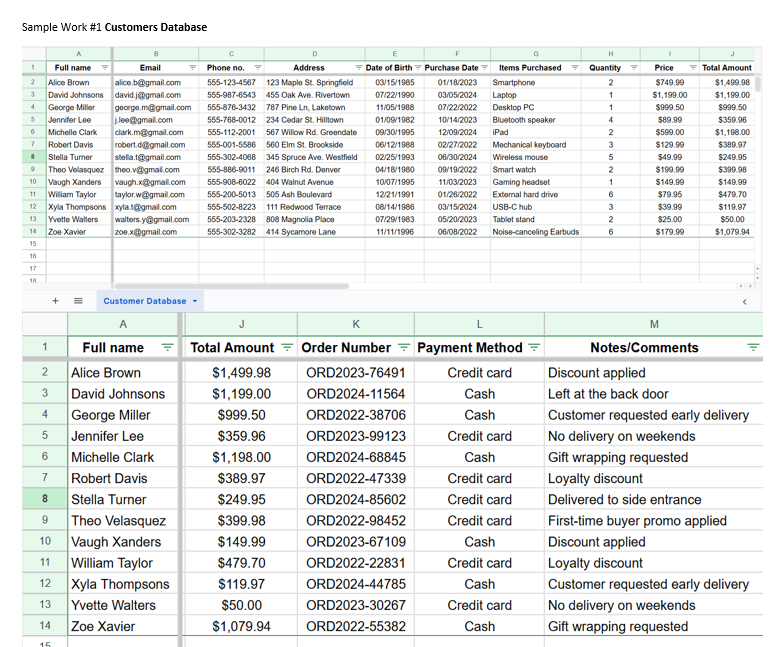Click the First-time buyer promo applied cell

click(637, 521)
